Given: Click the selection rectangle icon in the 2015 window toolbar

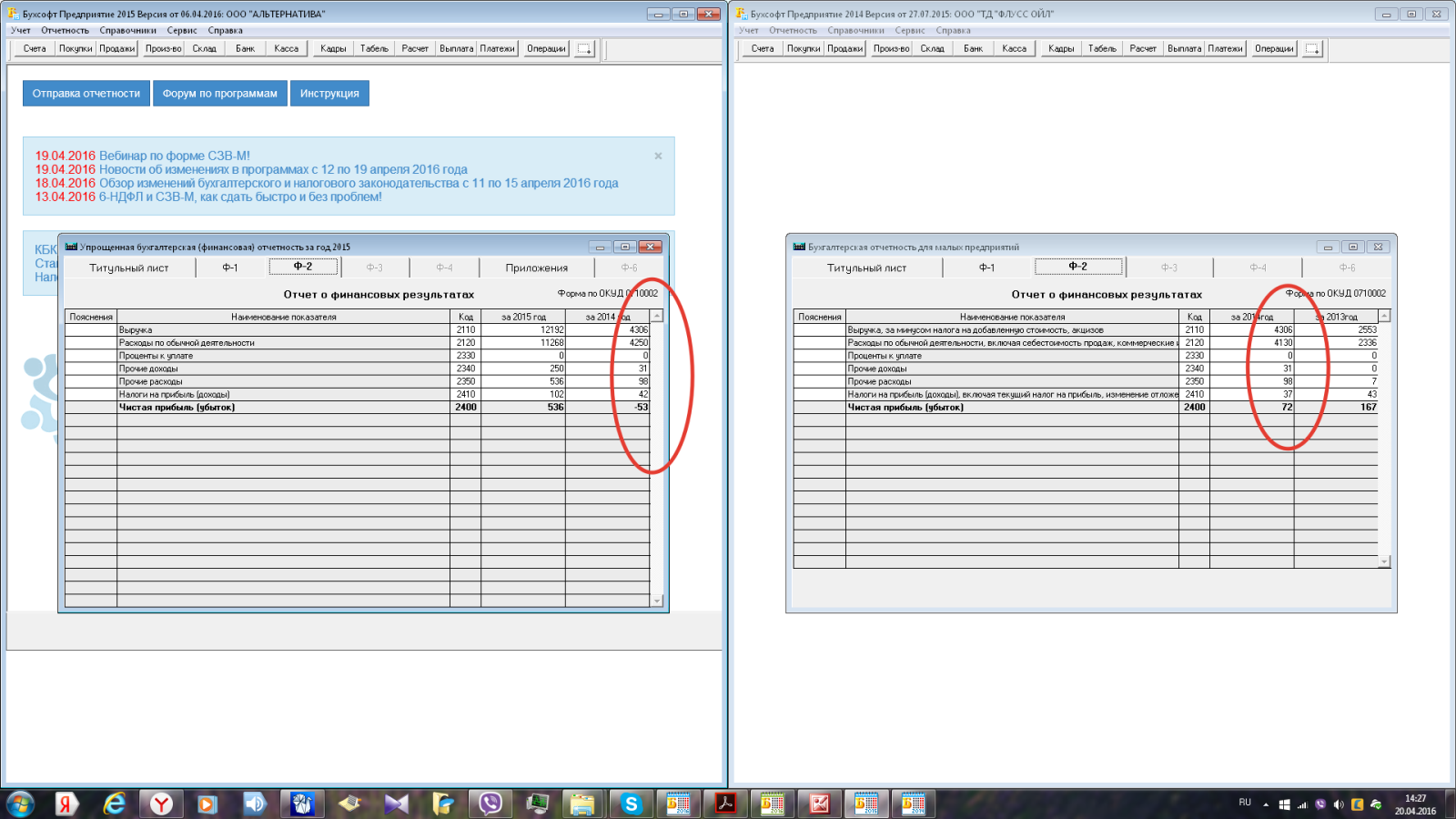Looking at the screenshot, I should coord(584,49).
